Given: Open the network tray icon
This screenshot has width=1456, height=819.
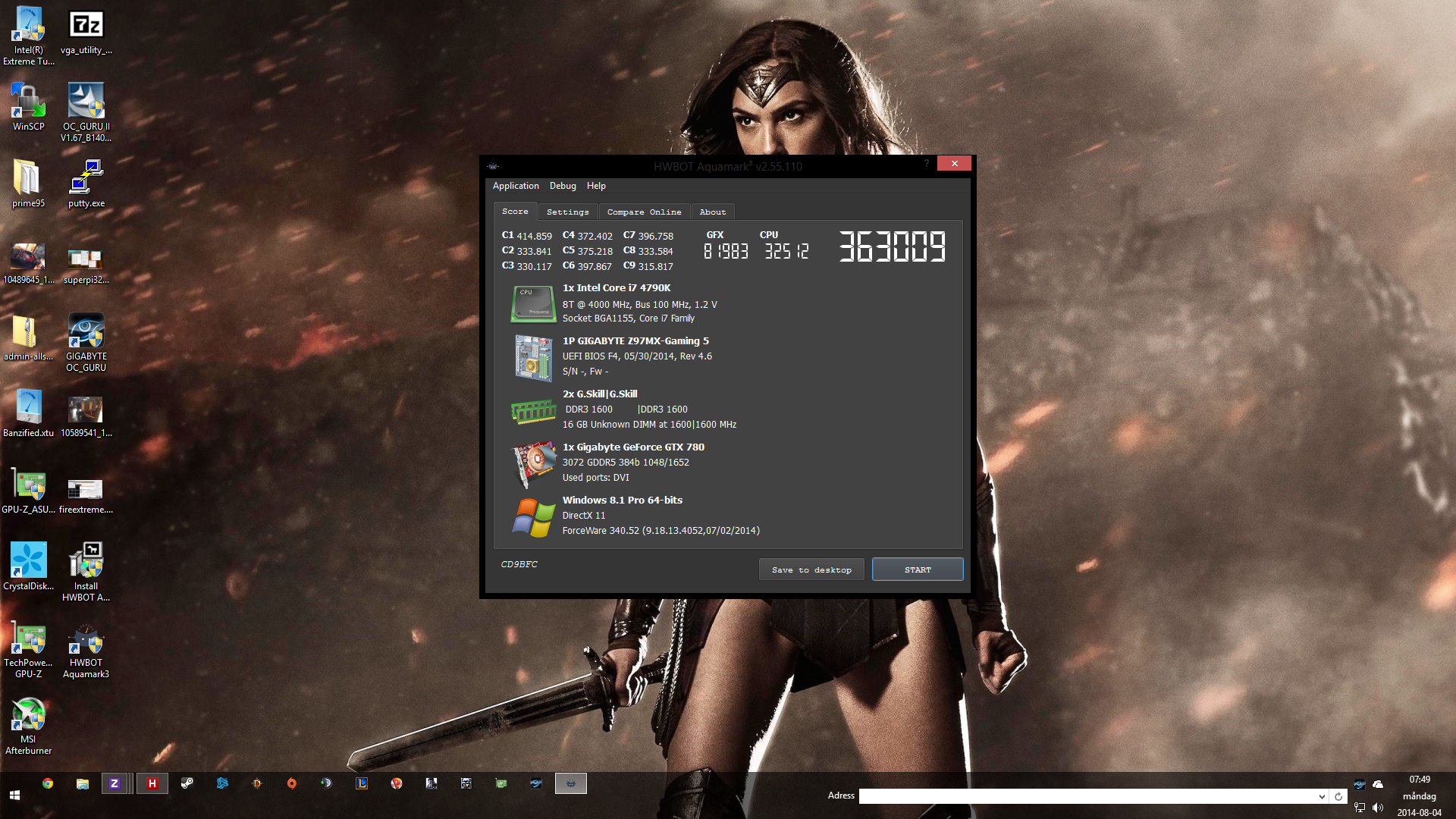Looking at the screenshot, I should click(x=1360, y=808).
